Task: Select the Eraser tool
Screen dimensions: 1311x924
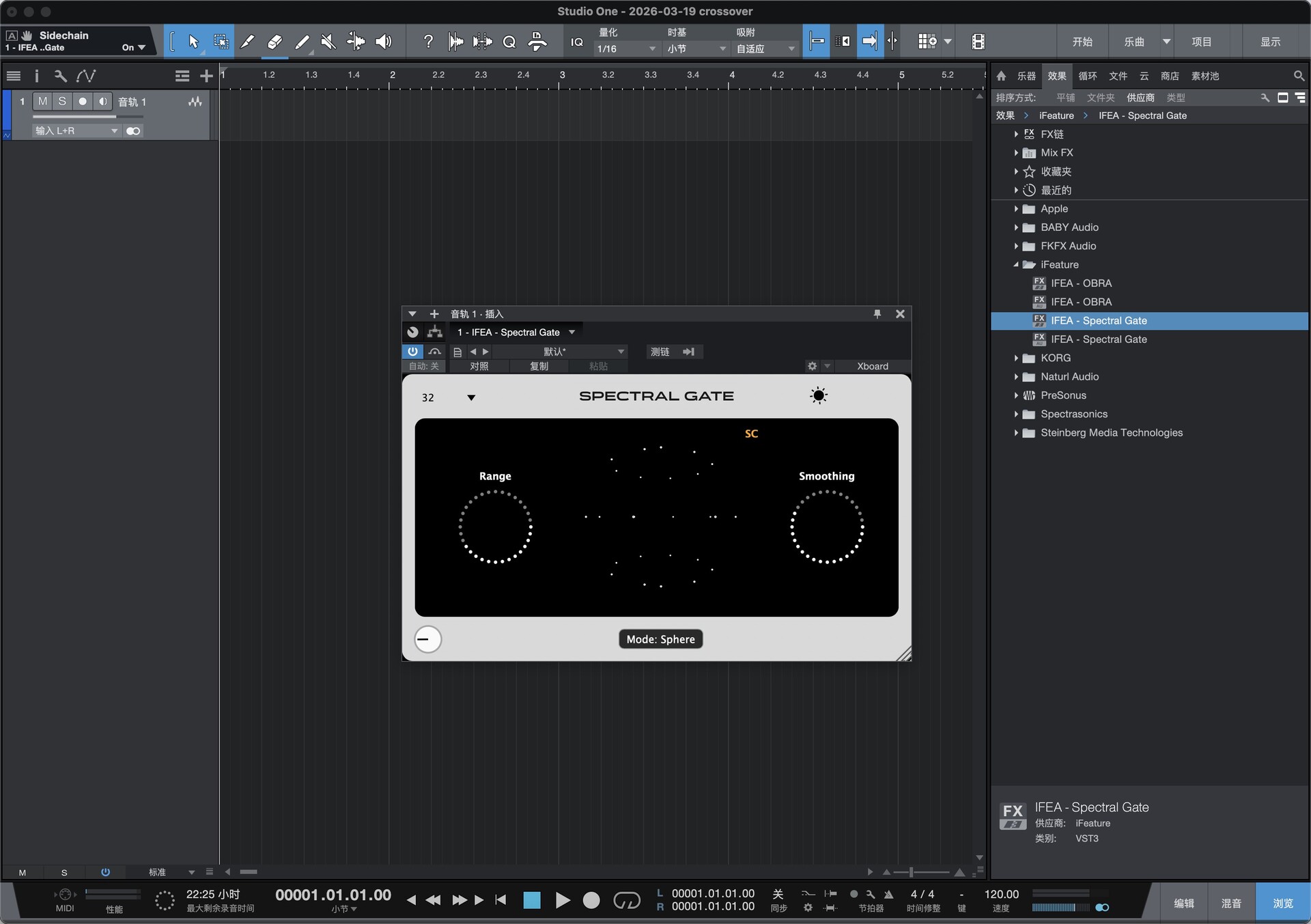Action: pos(274,41)
